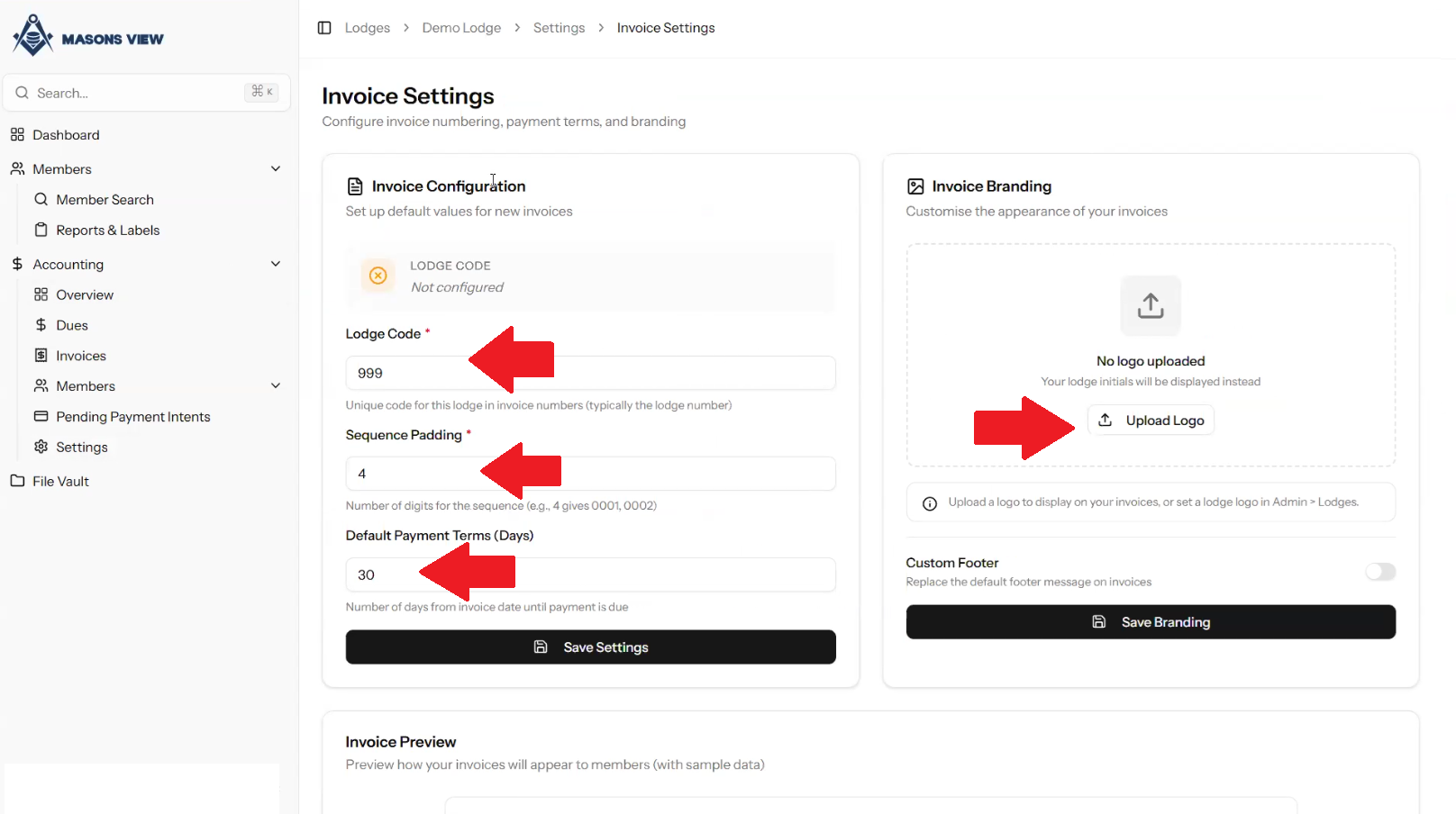Image resolution: width=1456 pixels, height=814 pixels.
Task: Collapse the Accounting section chevron
Action: click(276, 264)
